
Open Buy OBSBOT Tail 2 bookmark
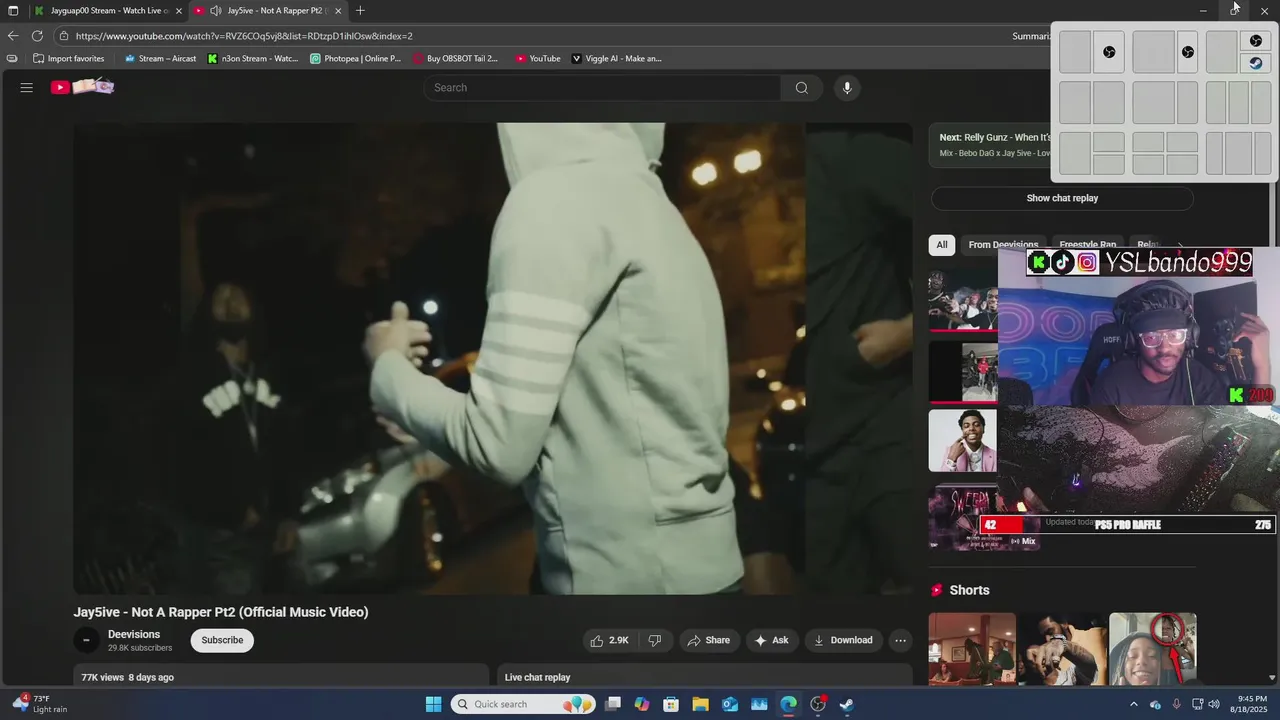tap(455, 59)
